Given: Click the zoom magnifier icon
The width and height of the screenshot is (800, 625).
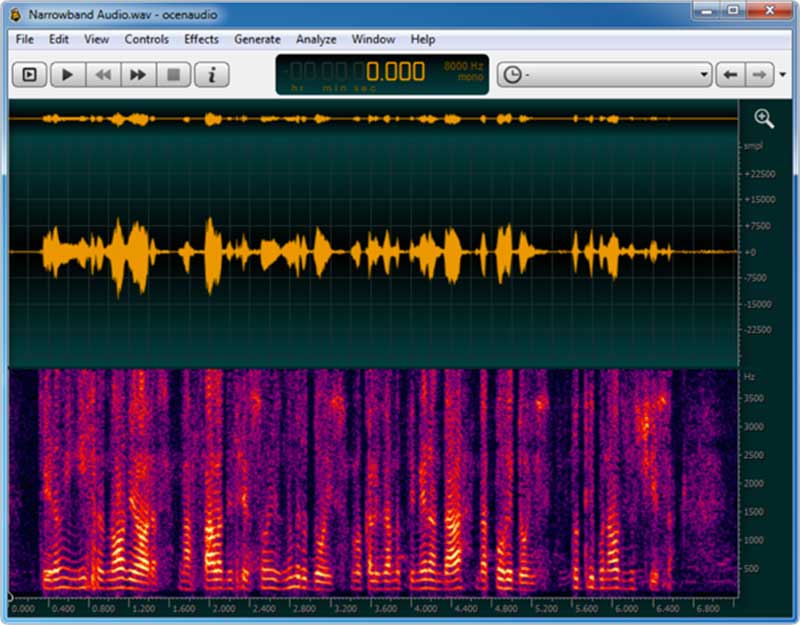Looking at the screenshot, I should pos(764,119).
